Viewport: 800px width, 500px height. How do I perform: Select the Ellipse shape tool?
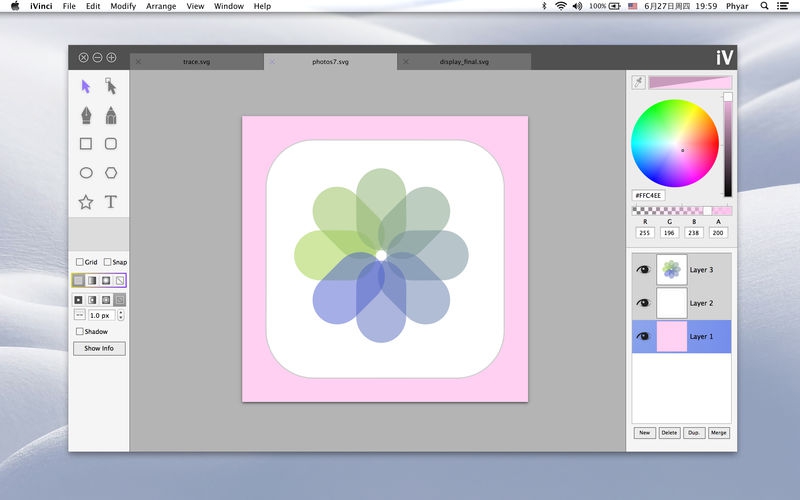tap(86, 173)
